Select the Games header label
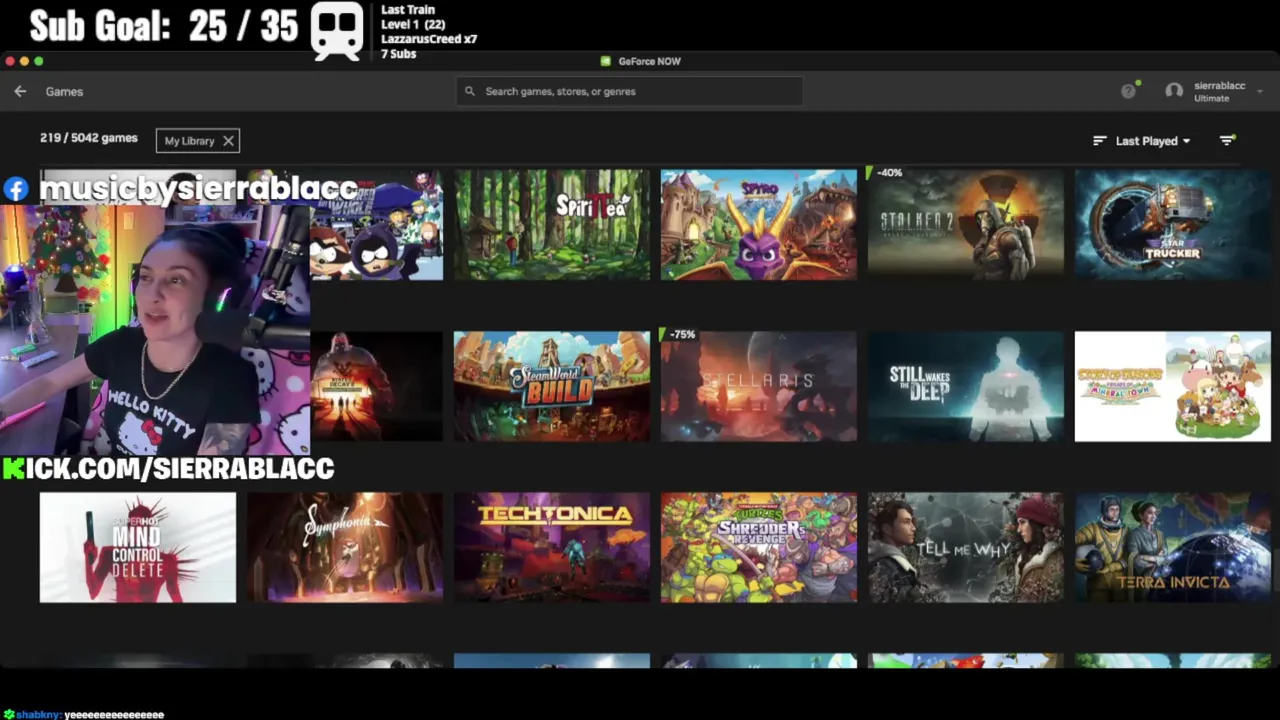This screenshot has width=1280, height=720. [x=64, y=91]
